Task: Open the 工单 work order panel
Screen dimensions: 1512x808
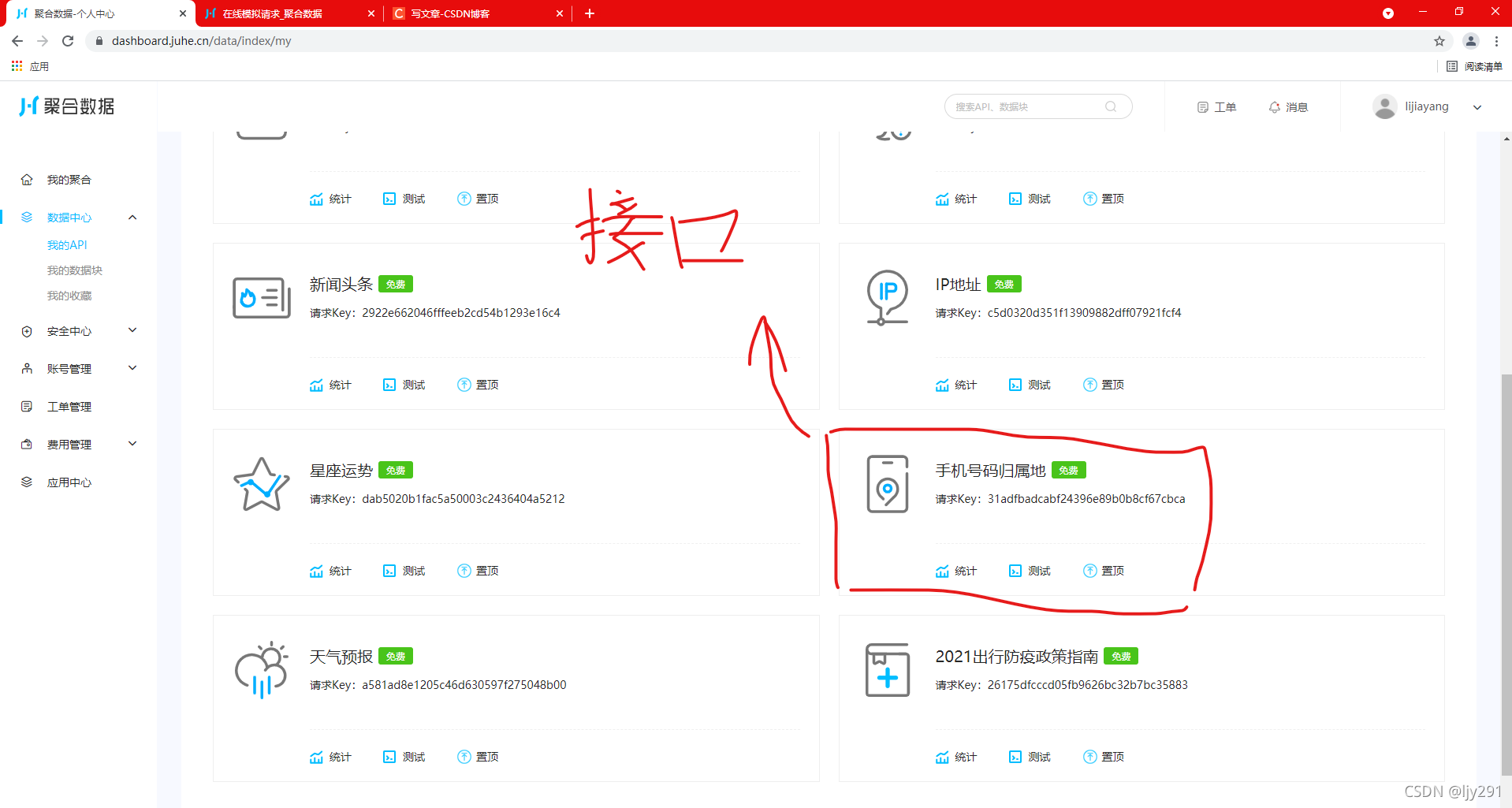Action: click(1216, 106)
